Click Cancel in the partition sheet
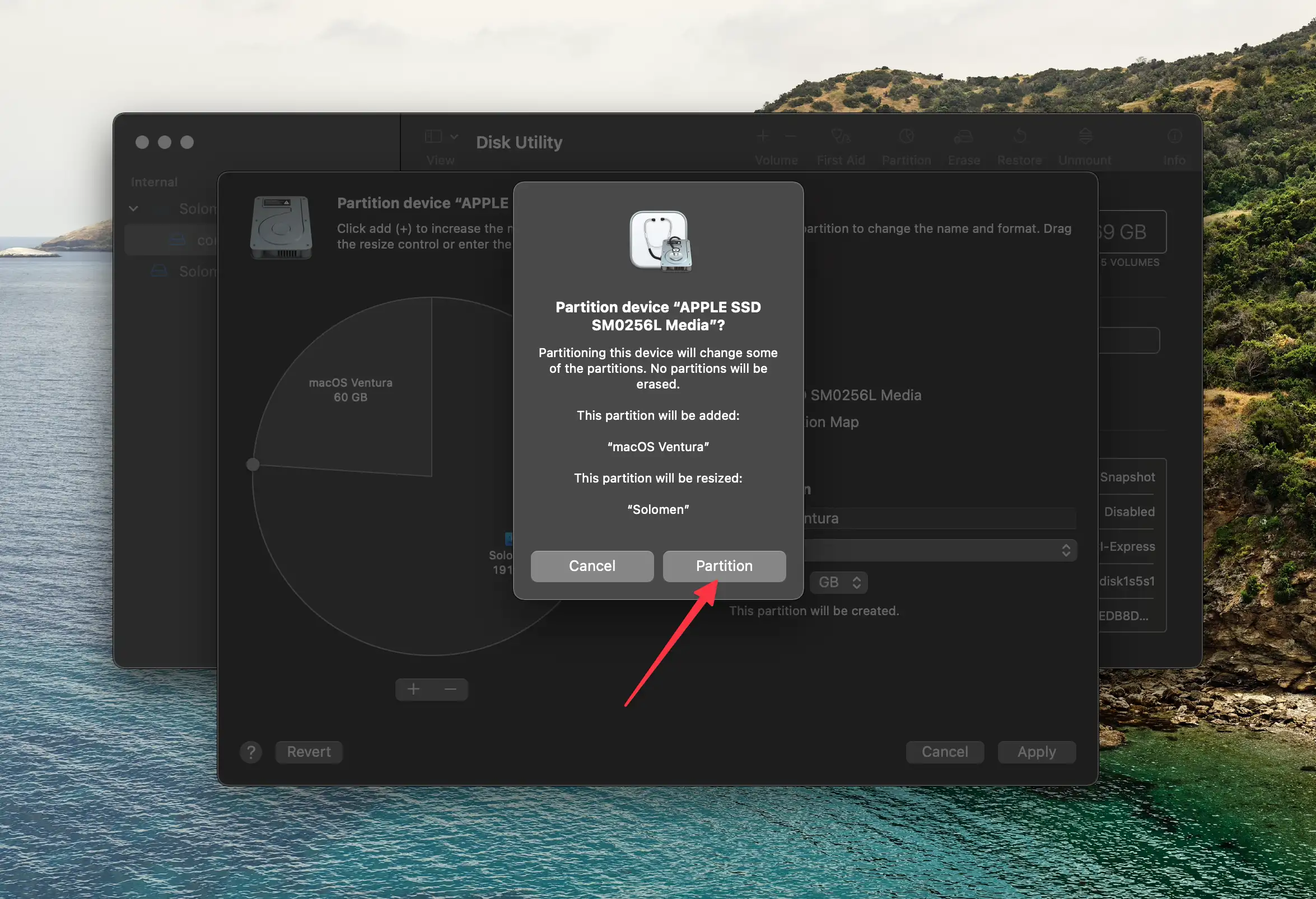Viewport: 1316px width, 899px height. click(x=945, y=752)
